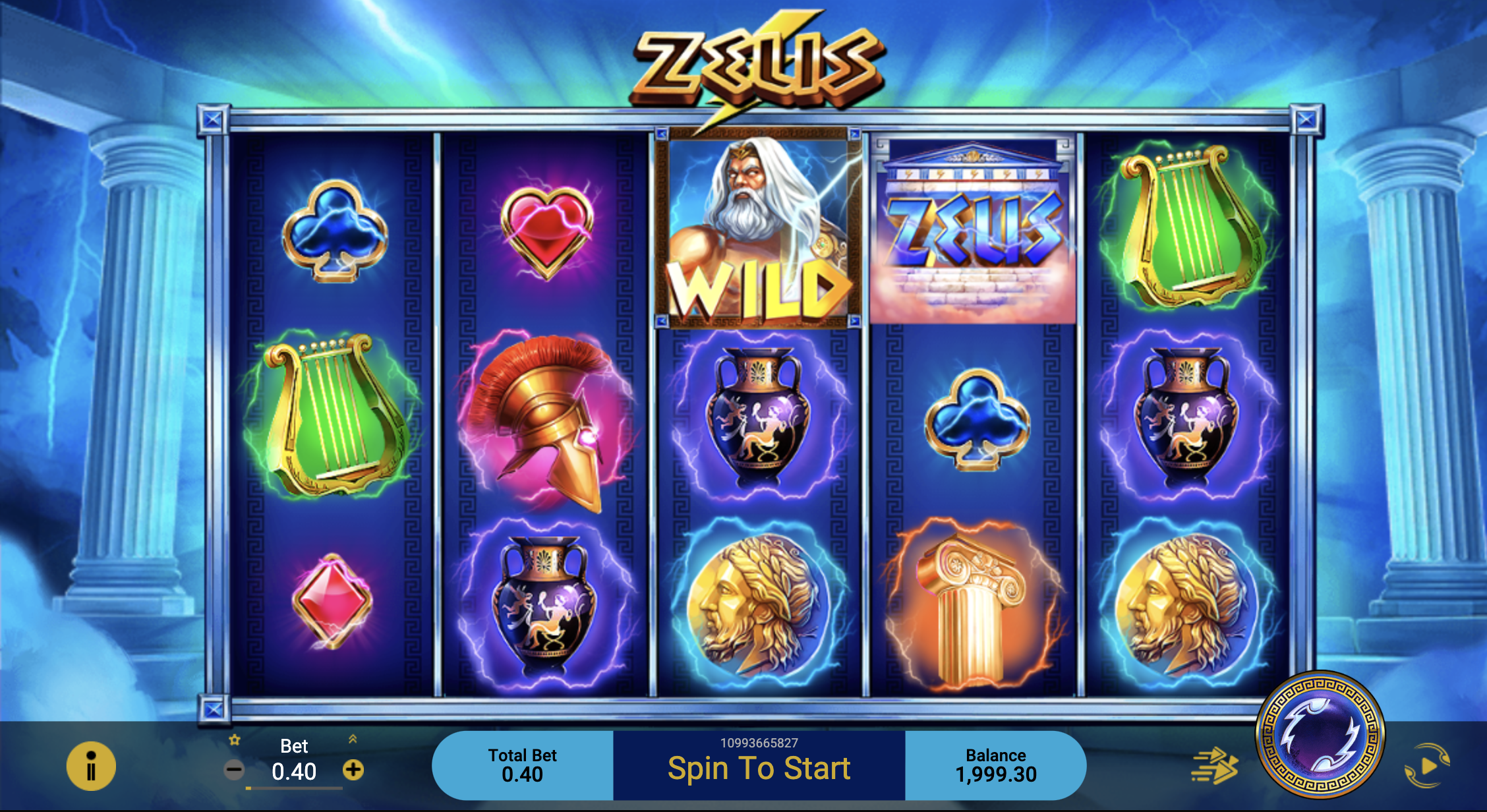The width and height of the screenshot is (1487, 812).
Task: Expand max bet double chevron
Action: [x=353, y=739]
